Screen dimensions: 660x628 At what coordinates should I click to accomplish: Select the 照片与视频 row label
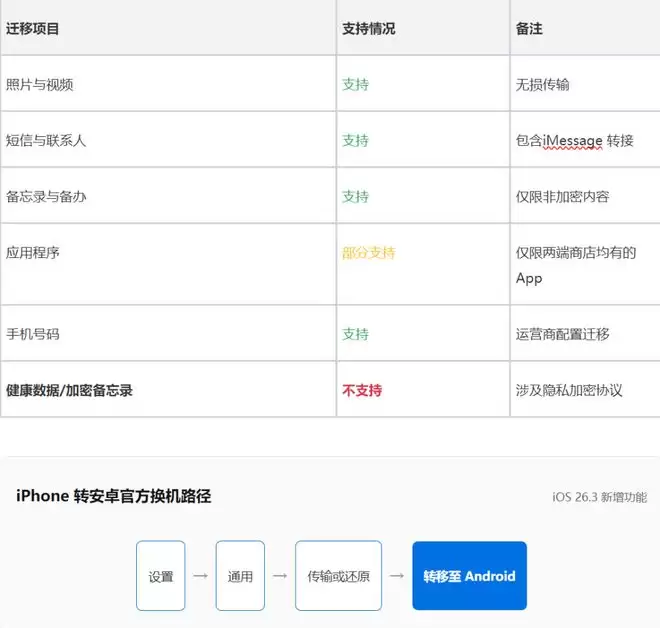click(40, 84)
